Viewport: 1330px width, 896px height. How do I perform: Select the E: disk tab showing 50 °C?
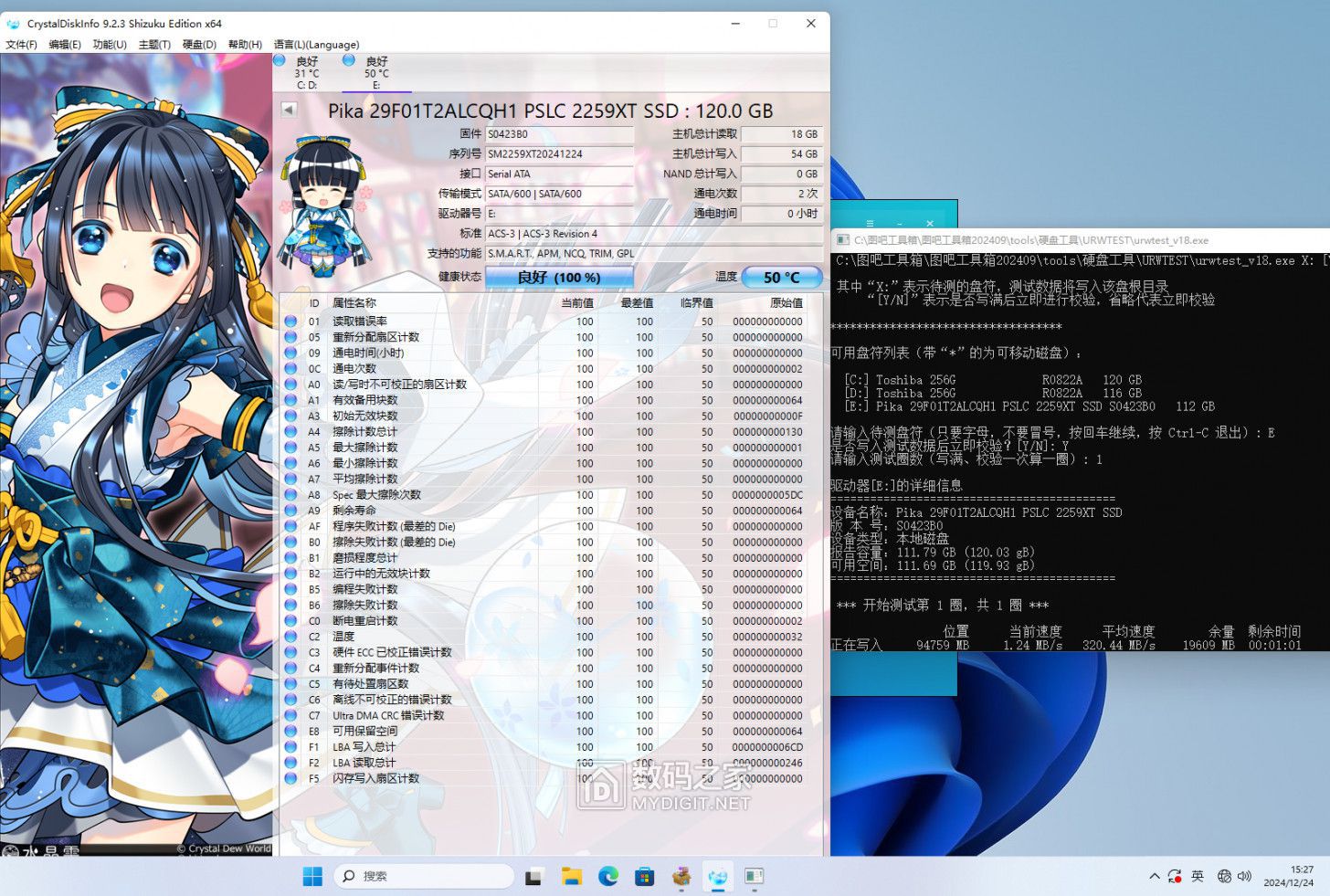(x=376, y=73)
